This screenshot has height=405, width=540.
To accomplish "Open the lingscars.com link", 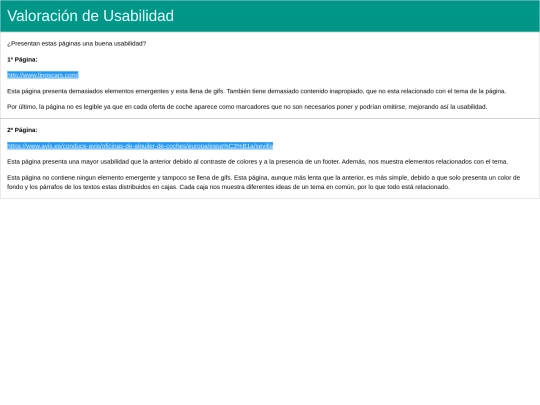I will [43, 75].
